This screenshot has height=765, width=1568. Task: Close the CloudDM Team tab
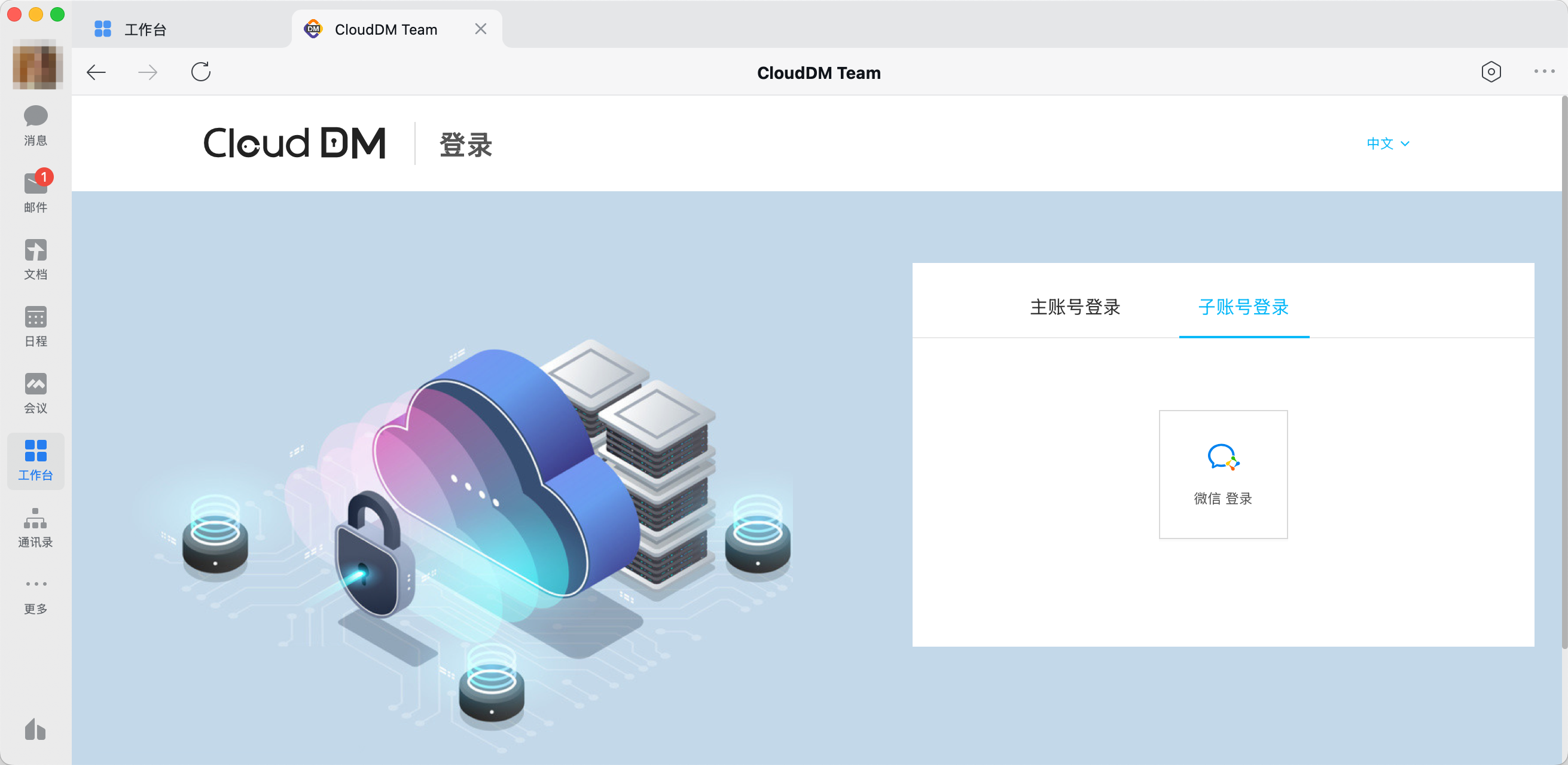click(x=480, y=29)
